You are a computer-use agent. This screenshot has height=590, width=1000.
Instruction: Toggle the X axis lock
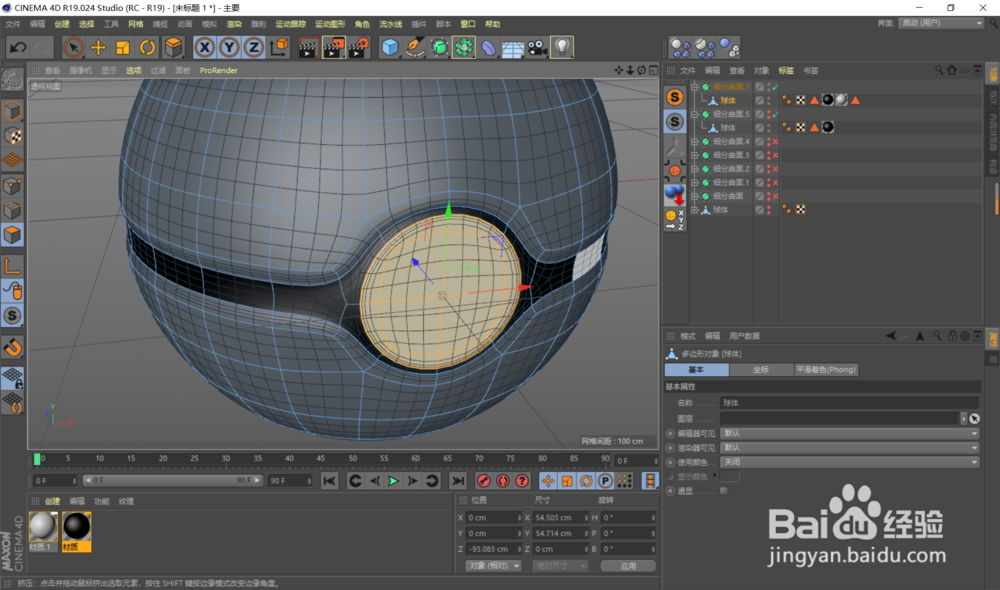click(x=205, y=47)
